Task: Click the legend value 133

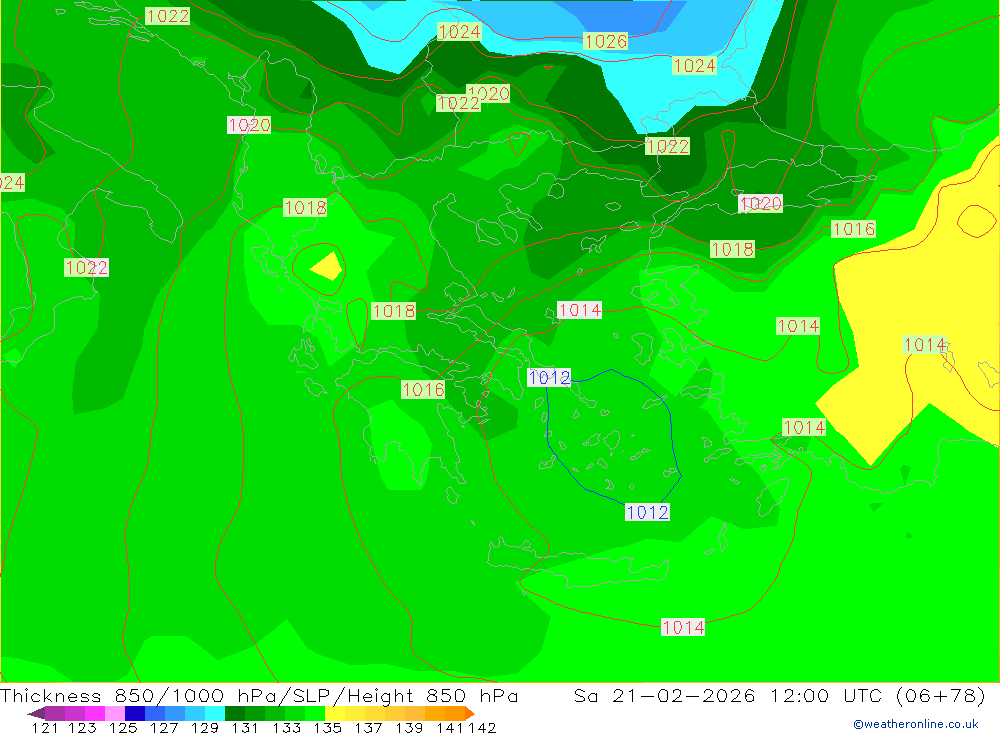Action: pyautogui.click(x=286, y=727)
